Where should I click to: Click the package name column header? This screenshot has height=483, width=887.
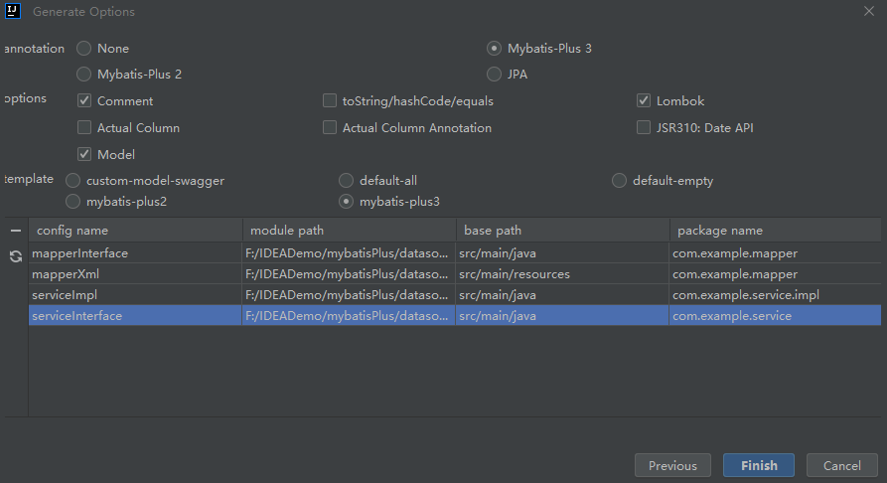click(x=718, y=231)
